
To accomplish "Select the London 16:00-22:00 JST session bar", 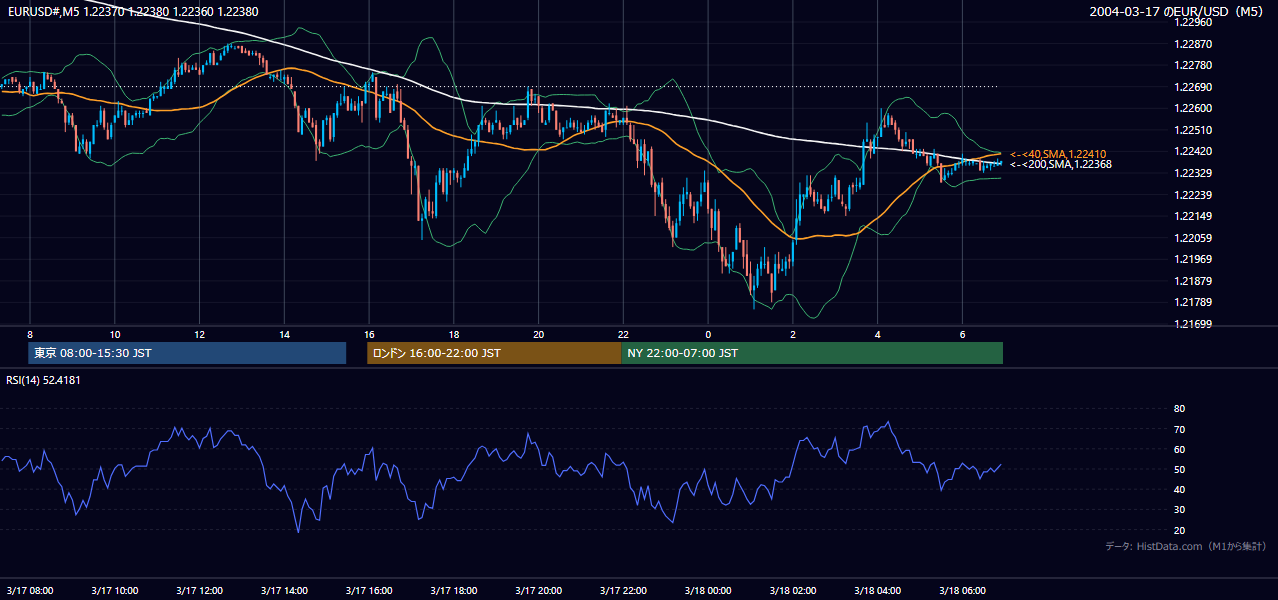I will [x=494, y=353].
